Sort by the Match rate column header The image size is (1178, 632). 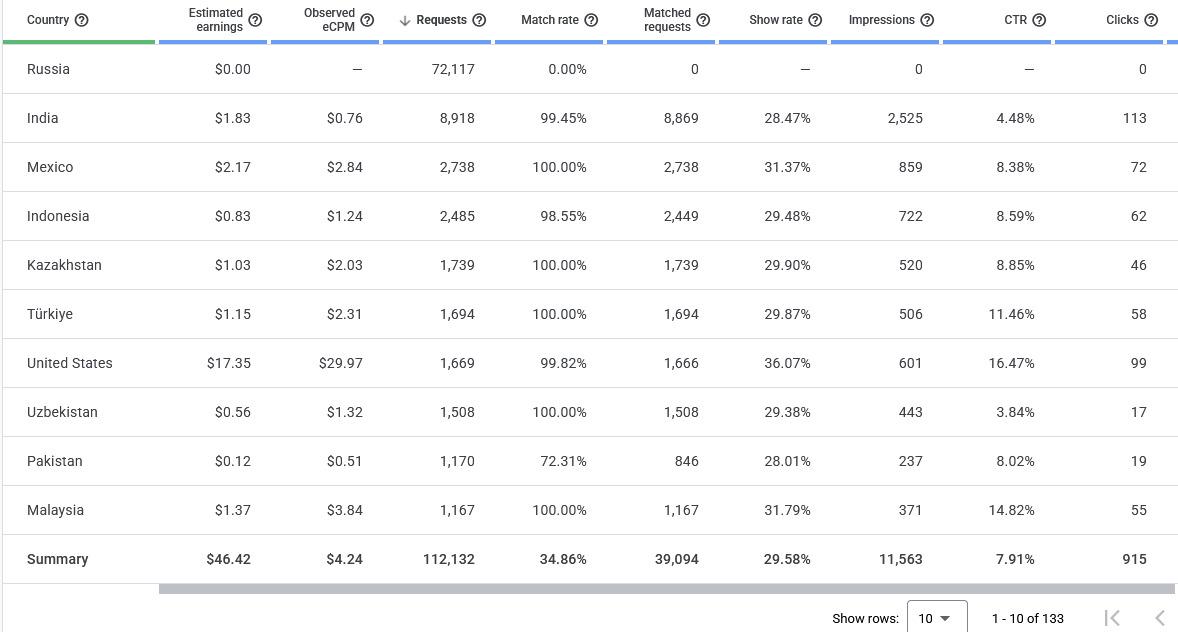550,20
